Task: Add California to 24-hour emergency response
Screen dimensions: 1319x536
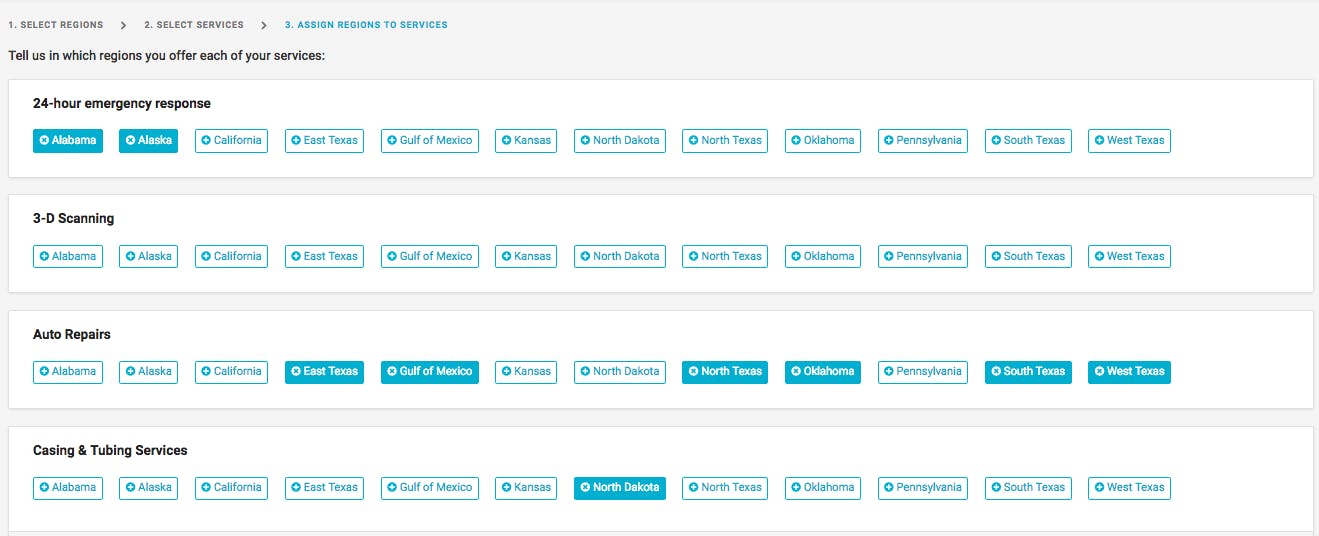Action: tap(231, 141)
